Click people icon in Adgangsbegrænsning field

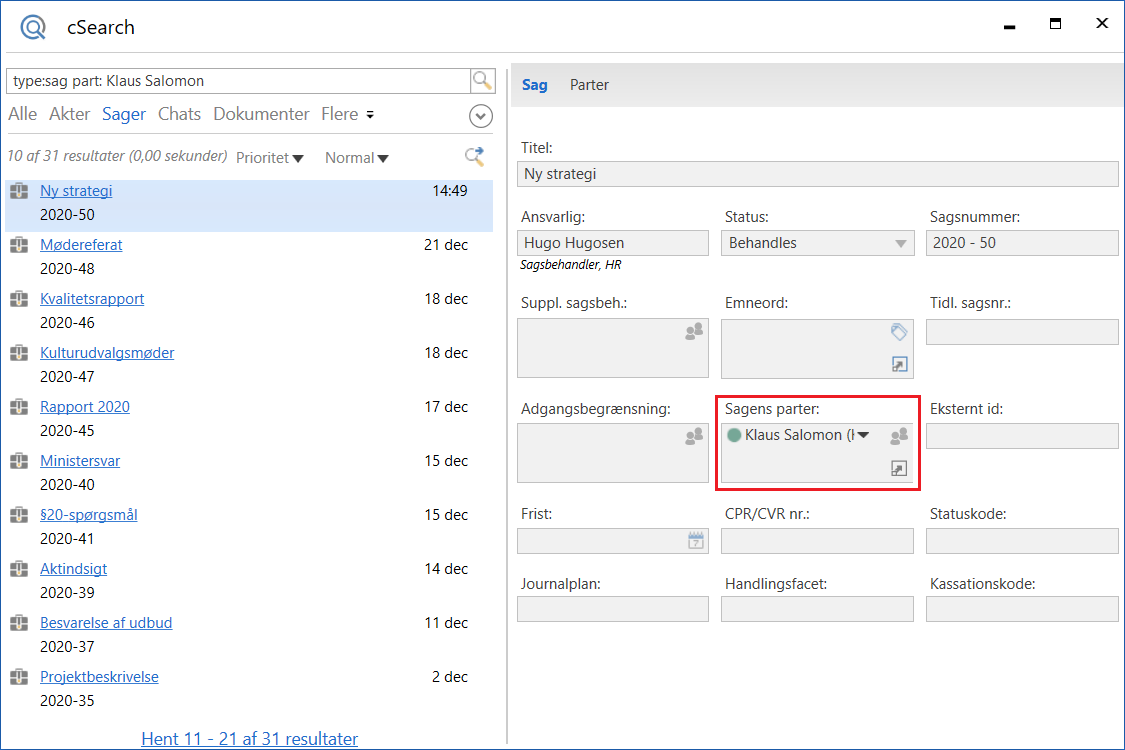(x=693, y=436)
